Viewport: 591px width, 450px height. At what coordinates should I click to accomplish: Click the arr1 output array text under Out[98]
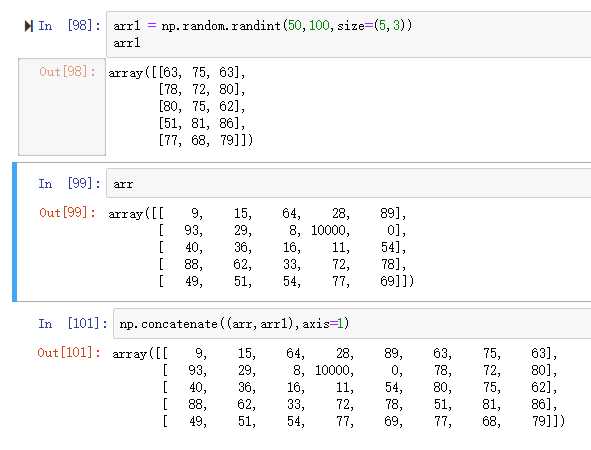[181, 106]
